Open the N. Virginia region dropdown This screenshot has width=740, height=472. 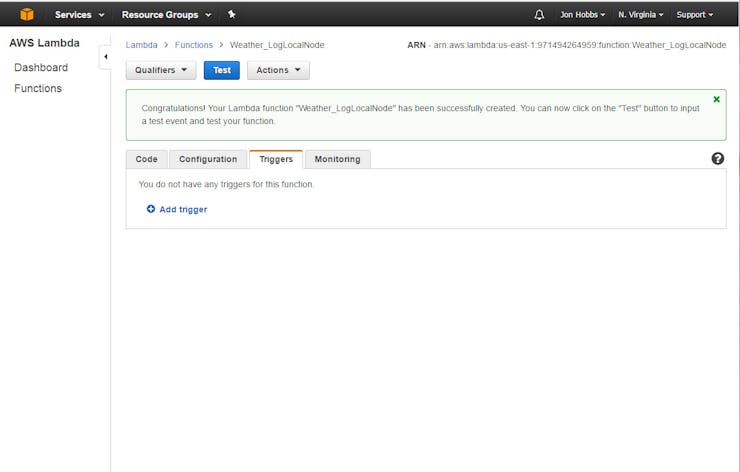click(x=640, y=15)
